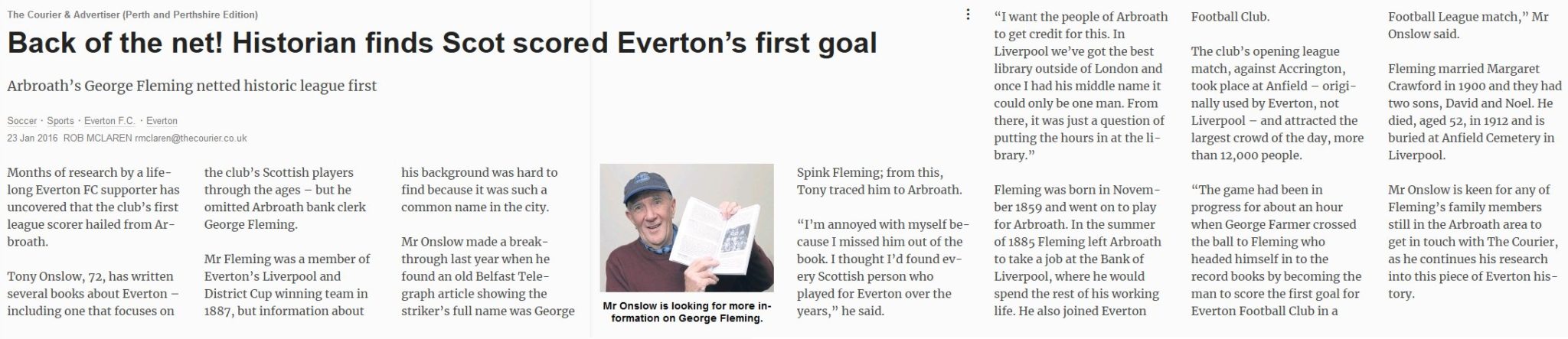Open the three-dot article options menu
Viewport: 1568px width, 339px height.
(968, 15)
